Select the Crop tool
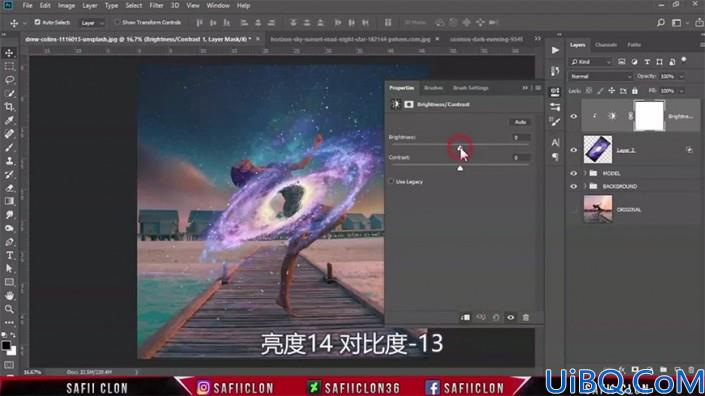 tap(9, 107)
